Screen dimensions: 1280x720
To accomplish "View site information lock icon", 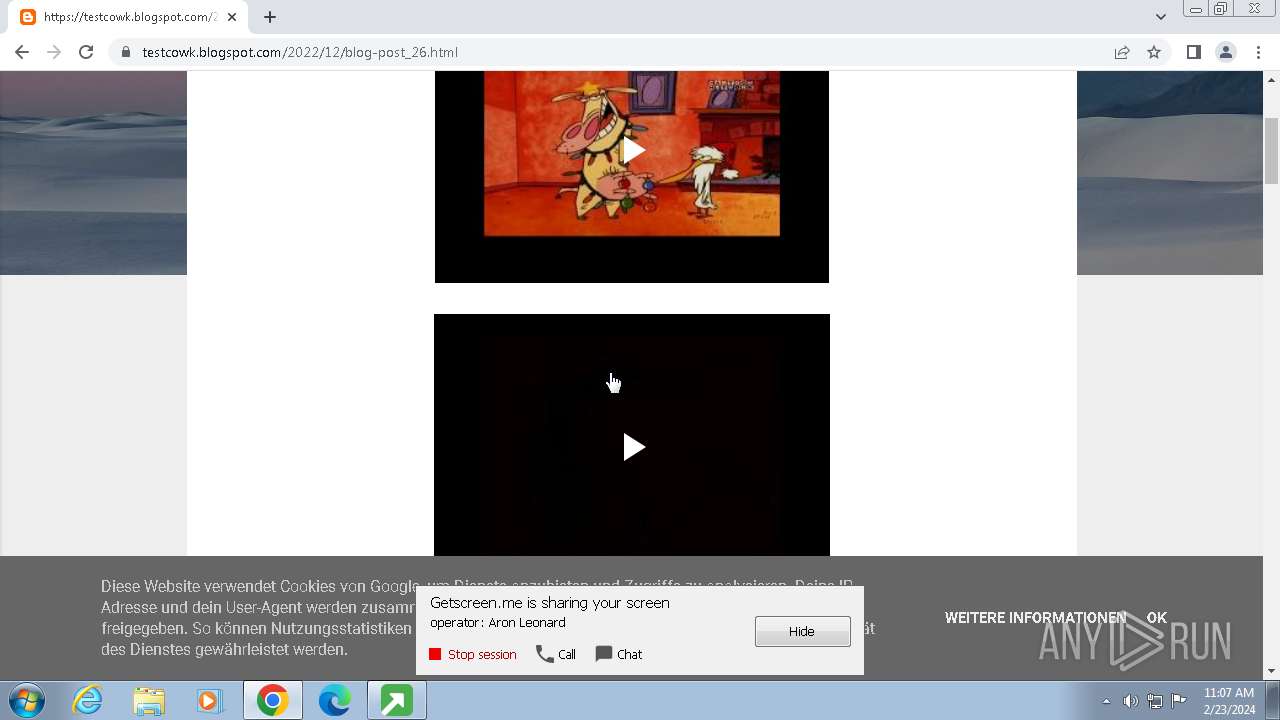I will tap(125, 52).
